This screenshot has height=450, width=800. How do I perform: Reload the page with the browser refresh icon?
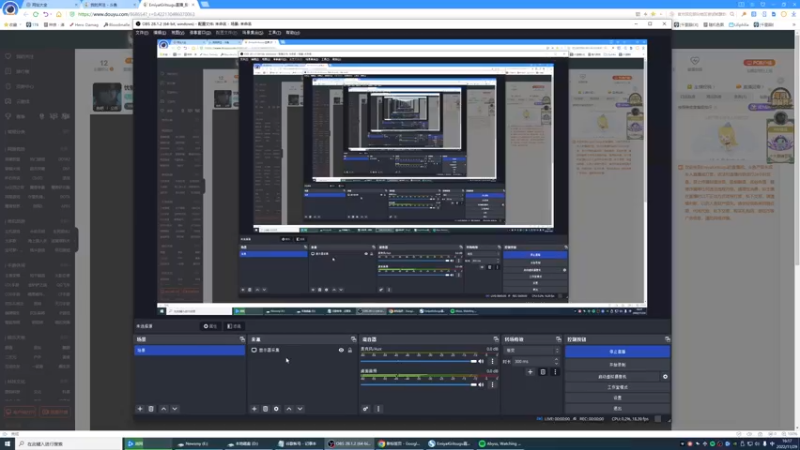point(35,14)
